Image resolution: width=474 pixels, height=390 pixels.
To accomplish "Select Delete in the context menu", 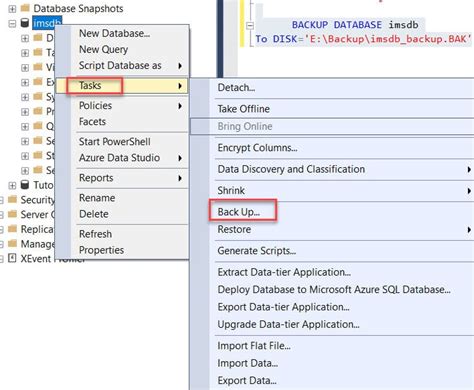I will 123,214.
